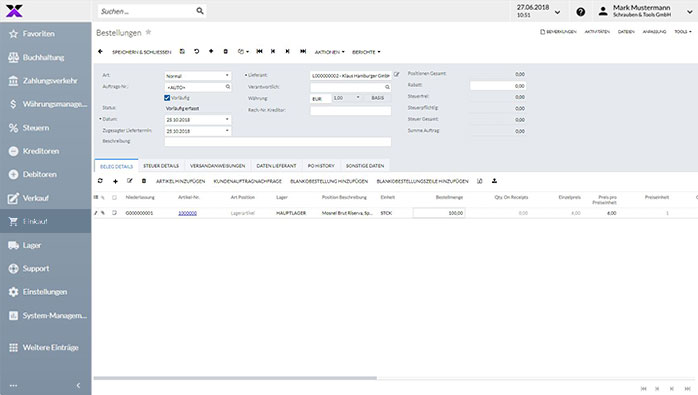Refresh the Beleg Details grid
This screenshot has height=395, width=698.
pyautogui.click(x=100, y=181)
